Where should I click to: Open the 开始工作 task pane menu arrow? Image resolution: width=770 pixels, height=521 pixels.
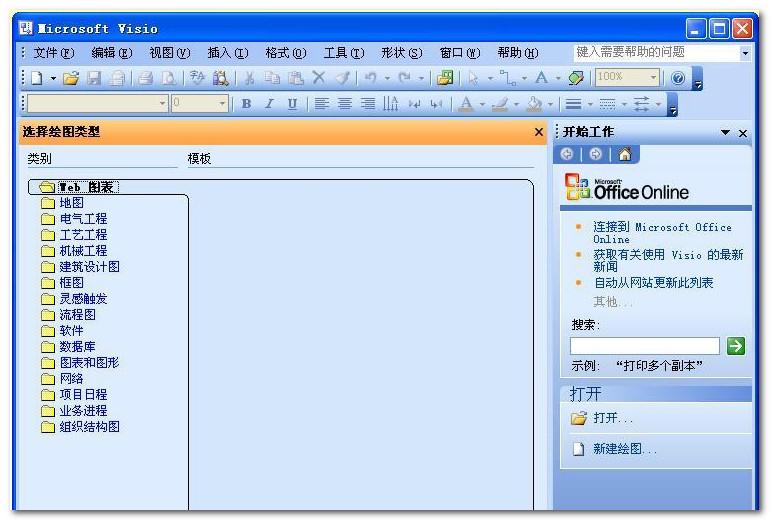point(725,133)
